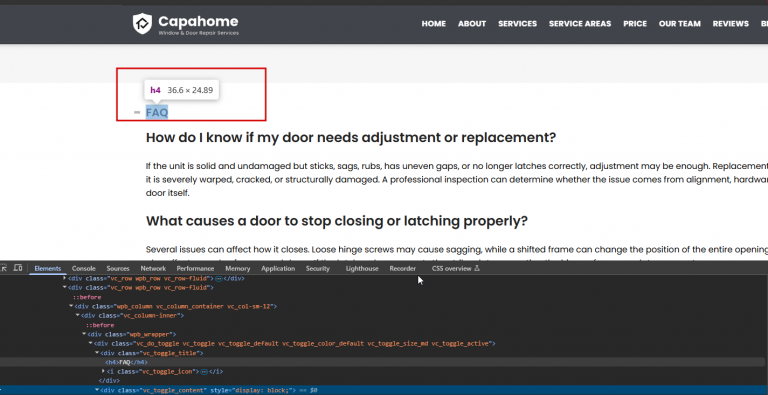768x395 pixels.
Task: Click heading 'How do I know if my door needs adjustment'
Action: tap(351, 137)
